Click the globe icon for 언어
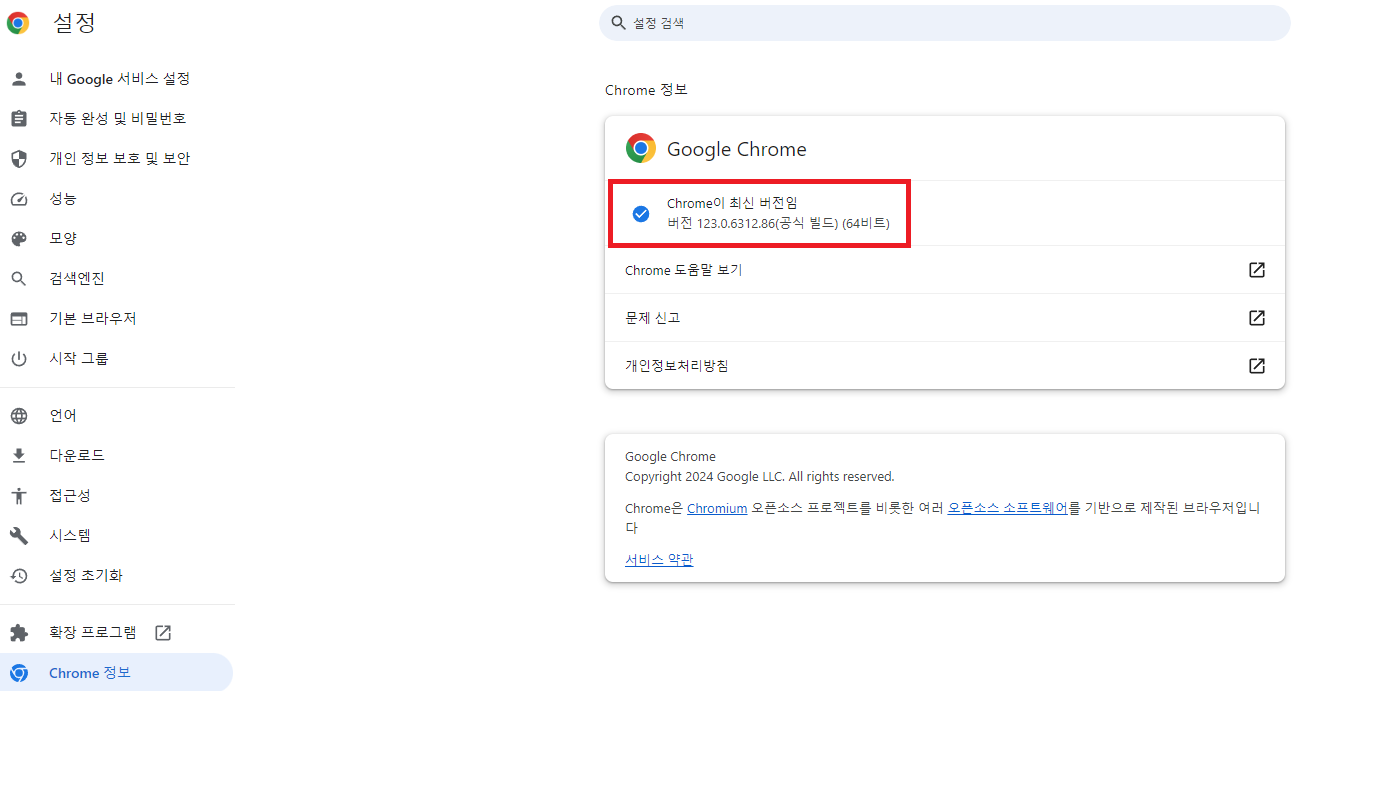 pyautogui.click(x=19, y=416)
